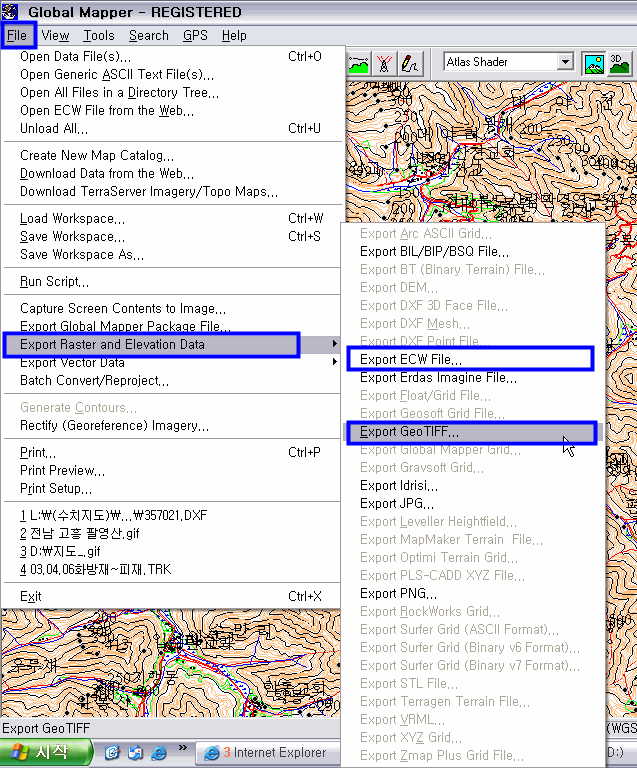Image resolution: width=637 pixels, height=768 pixels.
Task: Choose Run Script
Action: [171, 282]
